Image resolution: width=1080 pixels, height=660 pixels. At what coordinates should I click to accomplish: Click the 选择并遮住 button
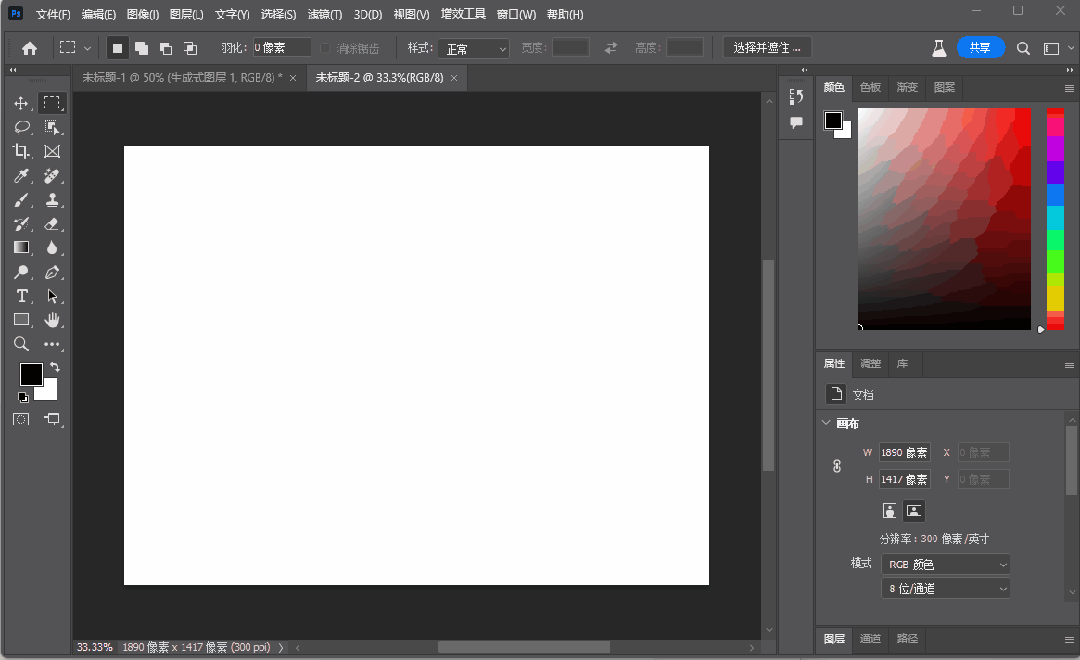pos(767,48)
